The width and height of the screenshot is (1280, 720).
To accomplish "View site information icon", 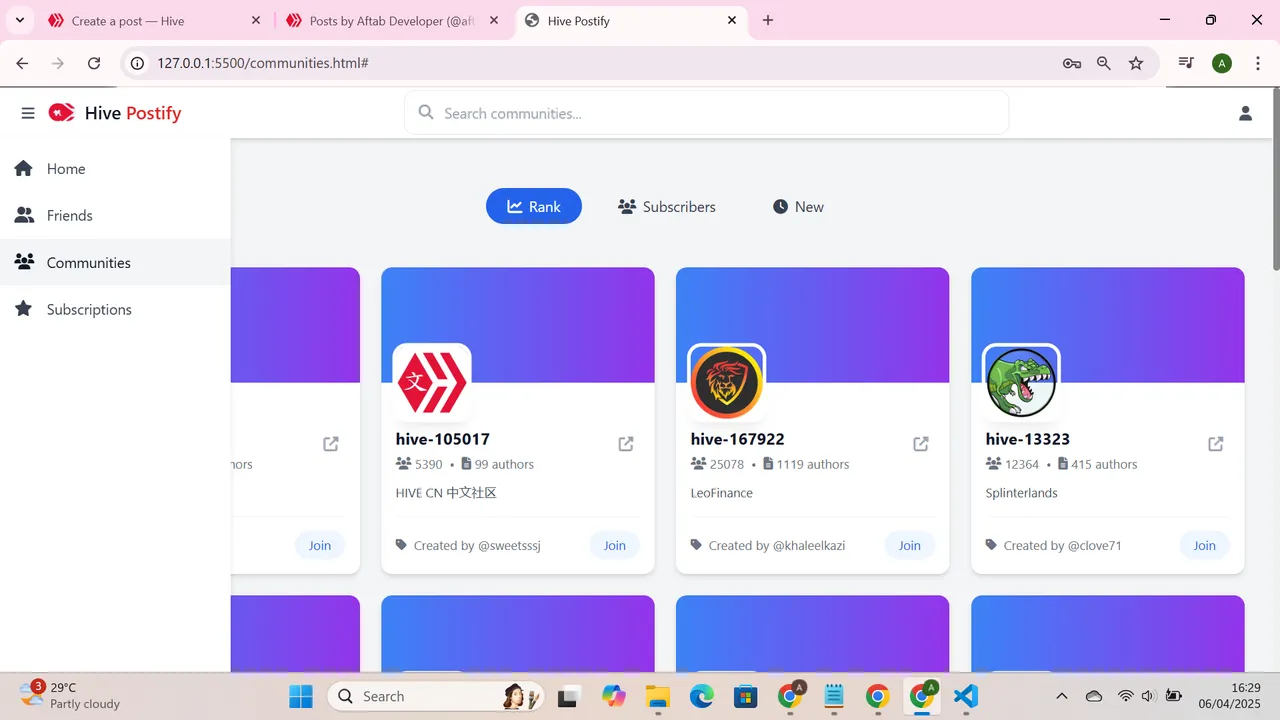I will click(138, 63).
